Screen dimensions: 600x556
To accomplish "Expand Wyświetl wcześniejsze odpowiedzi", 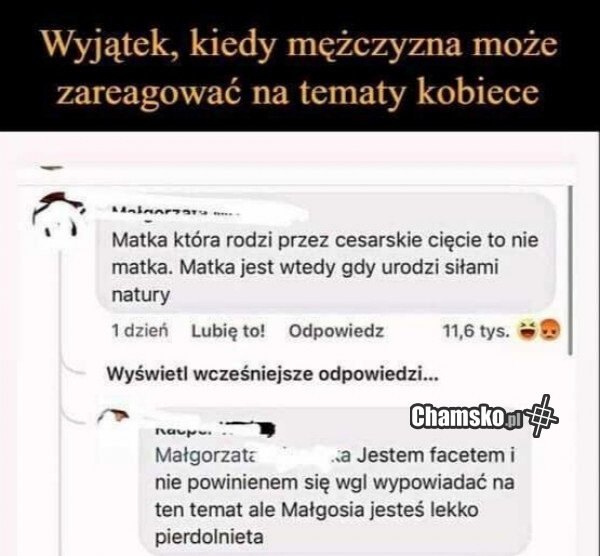I will click(272, 374).
